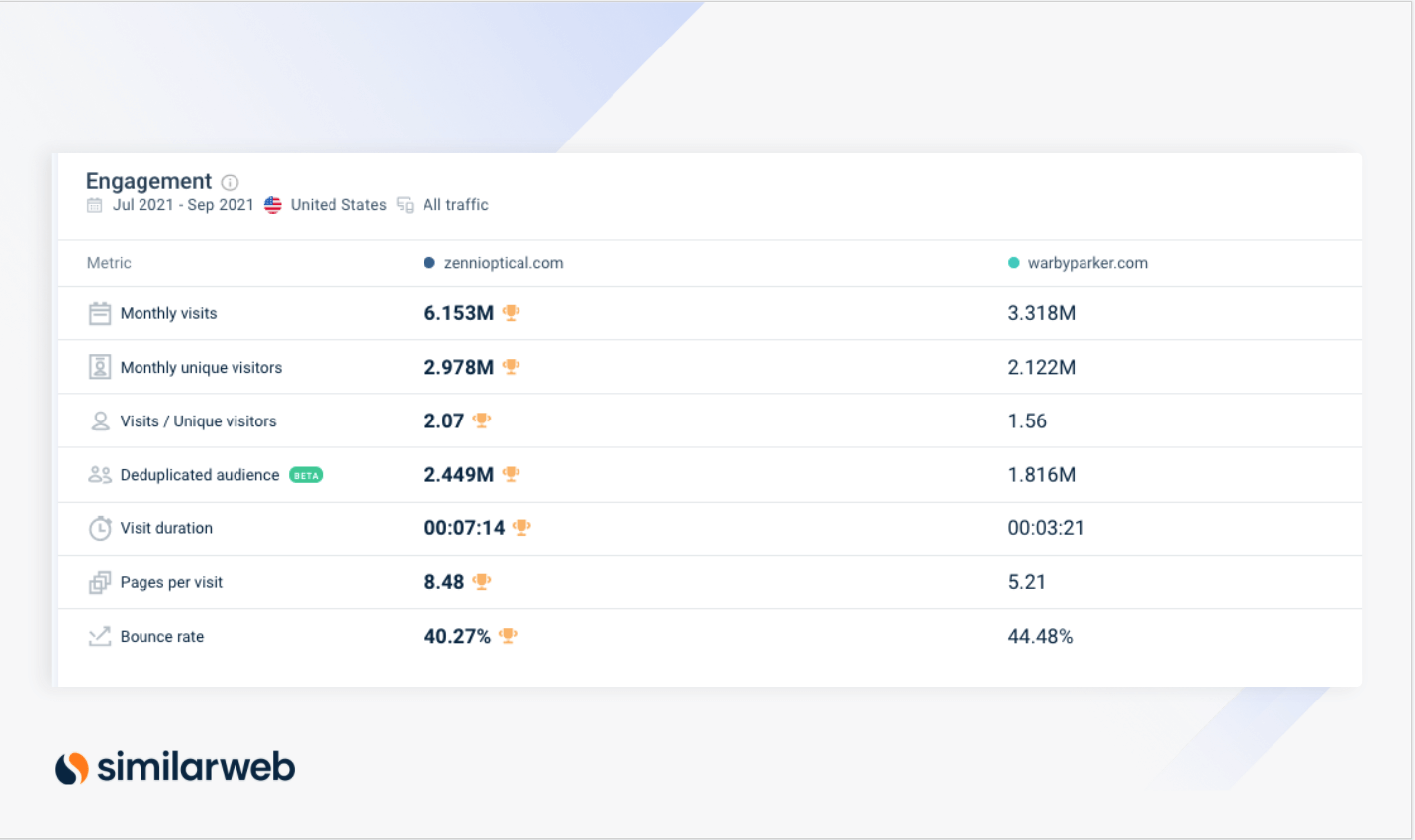The image size is (1415, 840).
Task: Select the Pages per visit stacked-pages icon
Action: pyautogui.click(x=99, y=582)
